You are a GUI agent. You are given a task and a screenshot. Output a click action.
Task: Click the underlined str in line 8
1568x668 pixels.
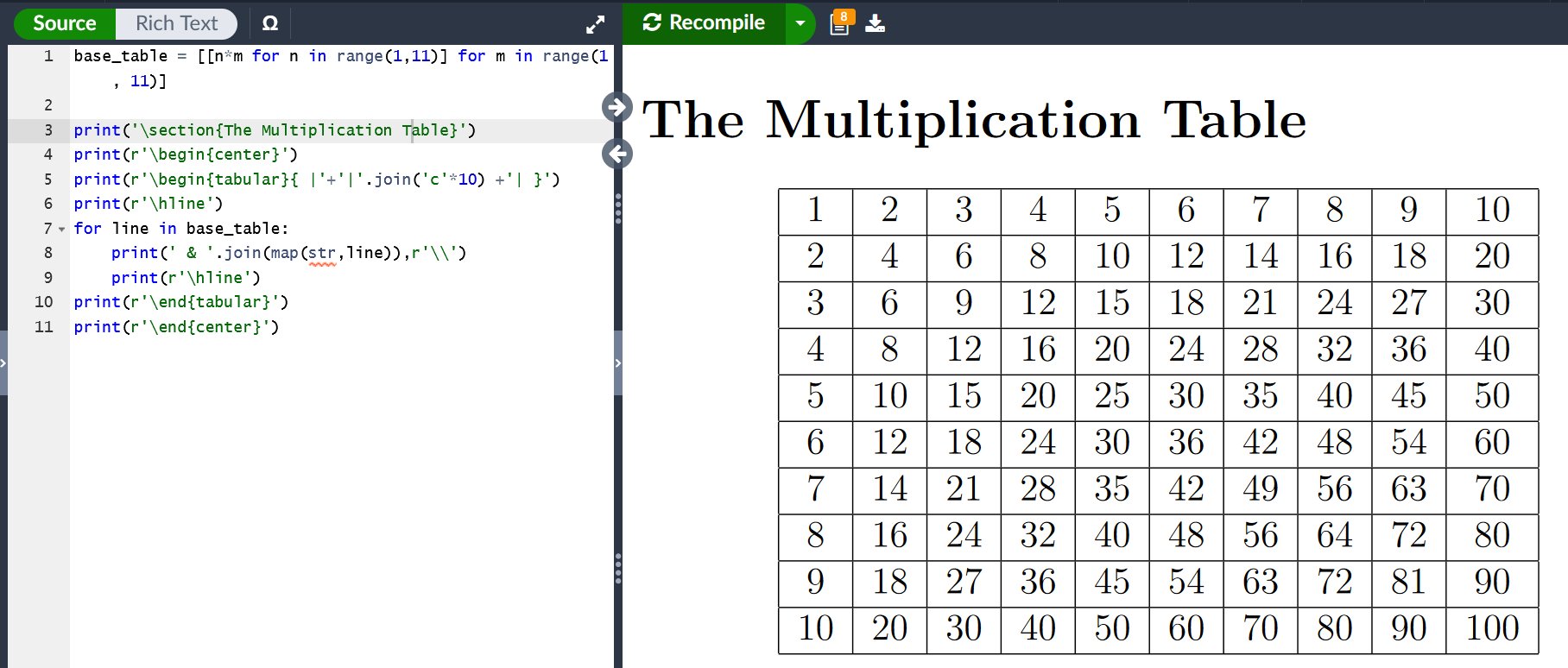321,253
